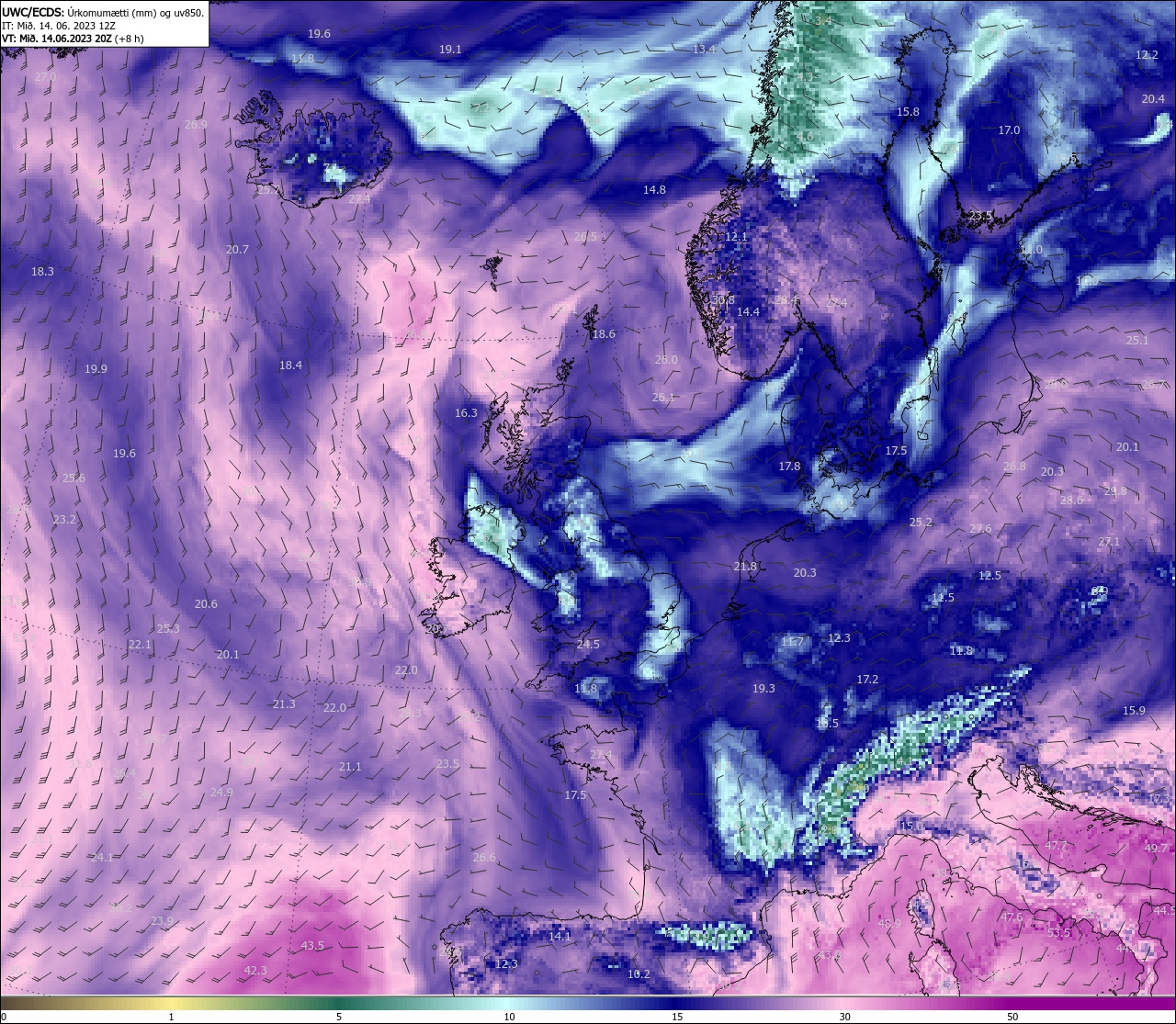
Task: Select the 49.7 value label
Action: click(1156, 849)
